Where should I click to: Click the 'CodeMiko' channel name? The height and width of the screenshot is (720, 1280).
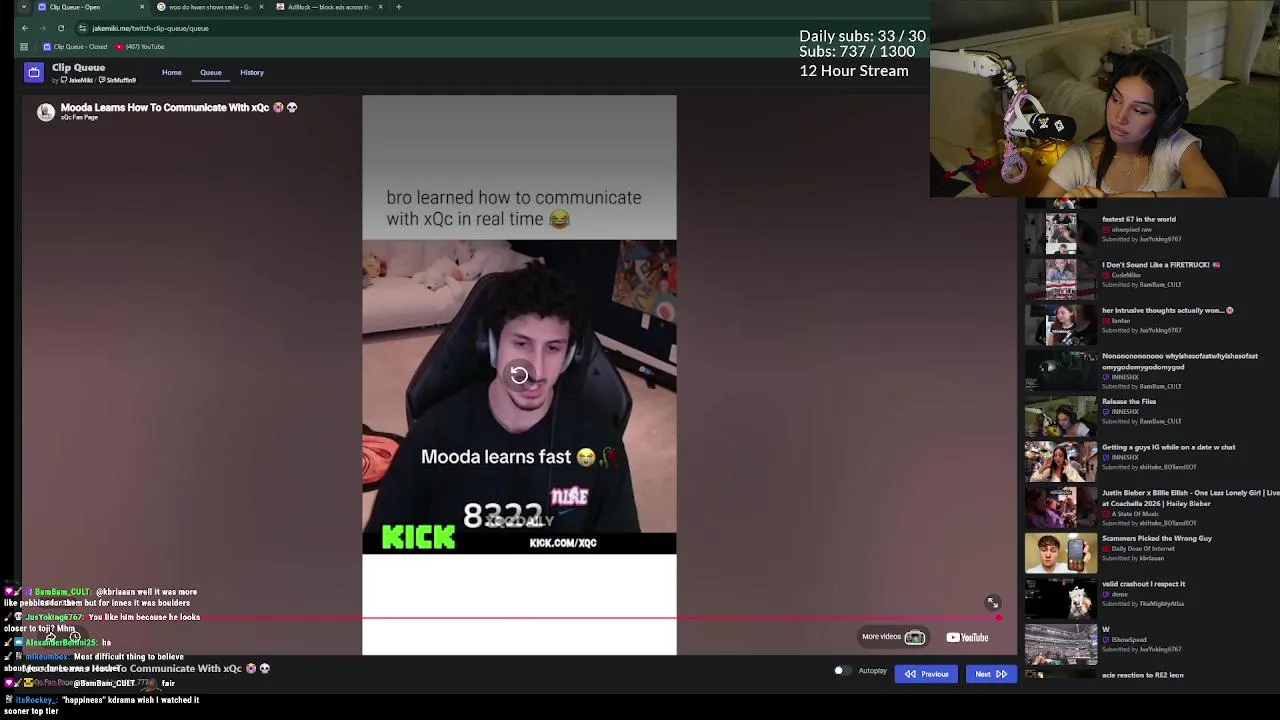coord(1126,275)
